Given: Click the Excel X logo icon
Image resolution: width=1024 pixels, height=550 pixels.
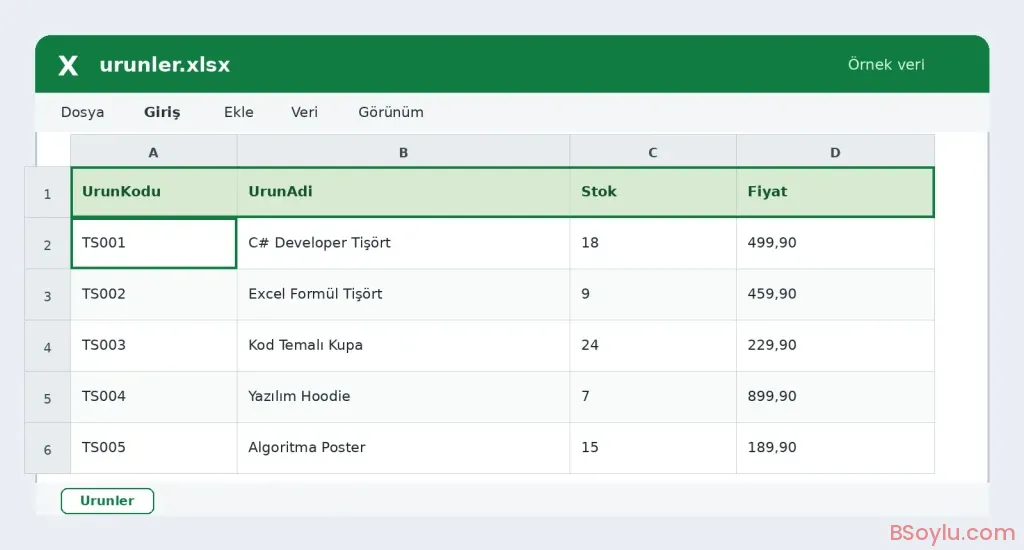Looking at the screenshot, I should coord(68,65).
